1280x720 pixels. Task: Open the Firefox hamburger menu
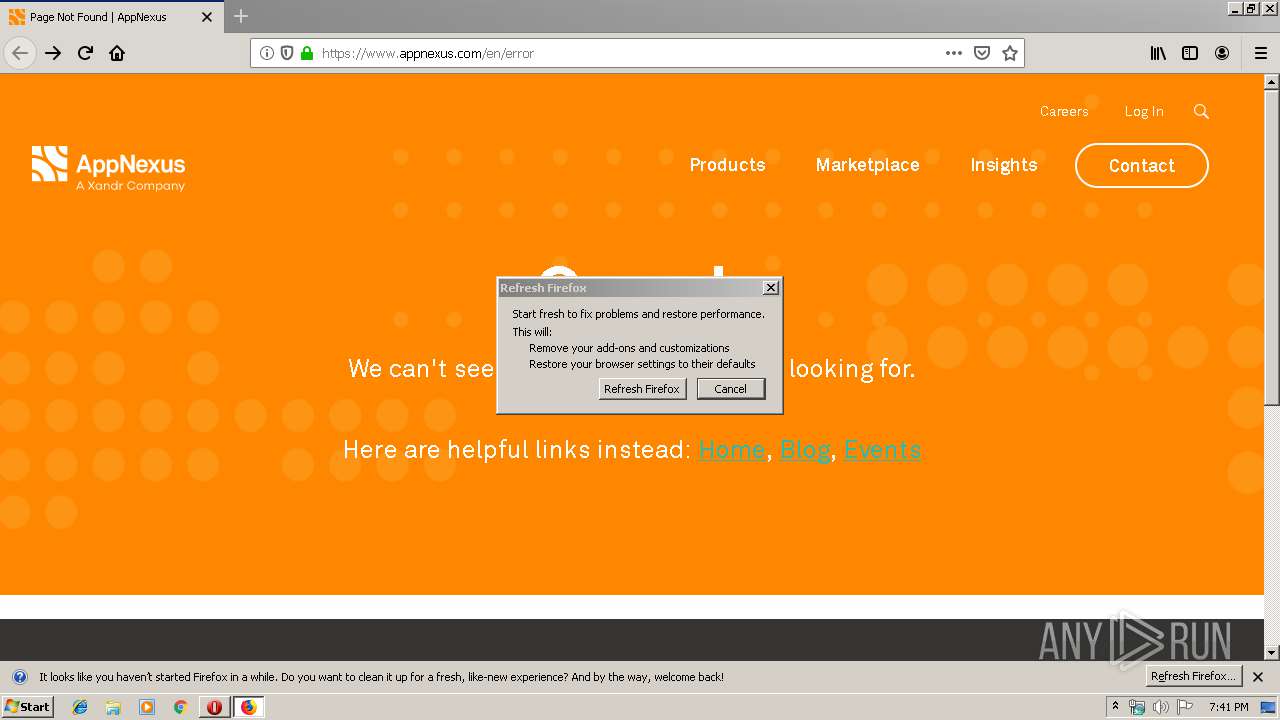click(x=1260, y=53)
